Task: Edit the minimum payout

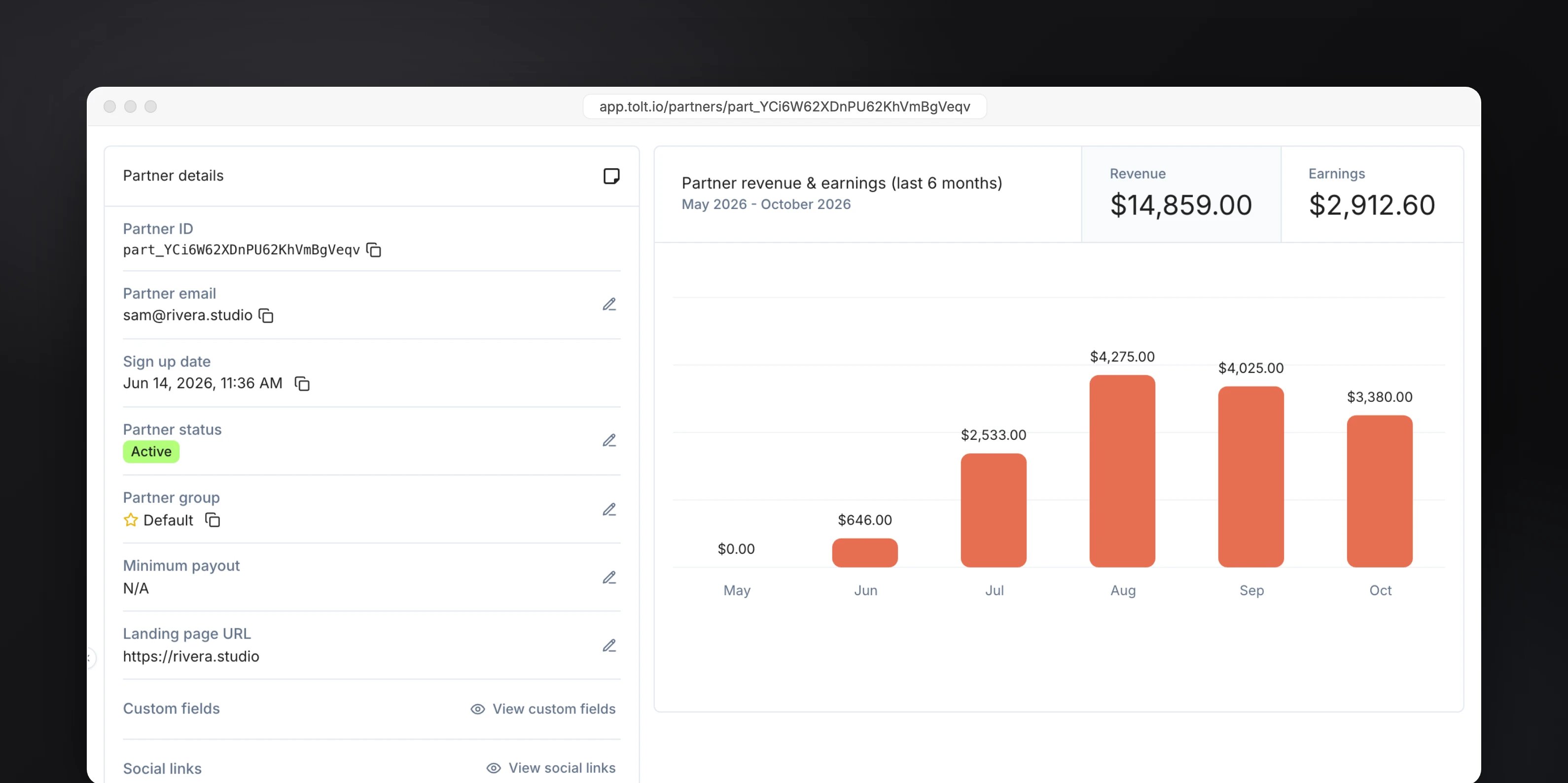Action: [609, 577]
